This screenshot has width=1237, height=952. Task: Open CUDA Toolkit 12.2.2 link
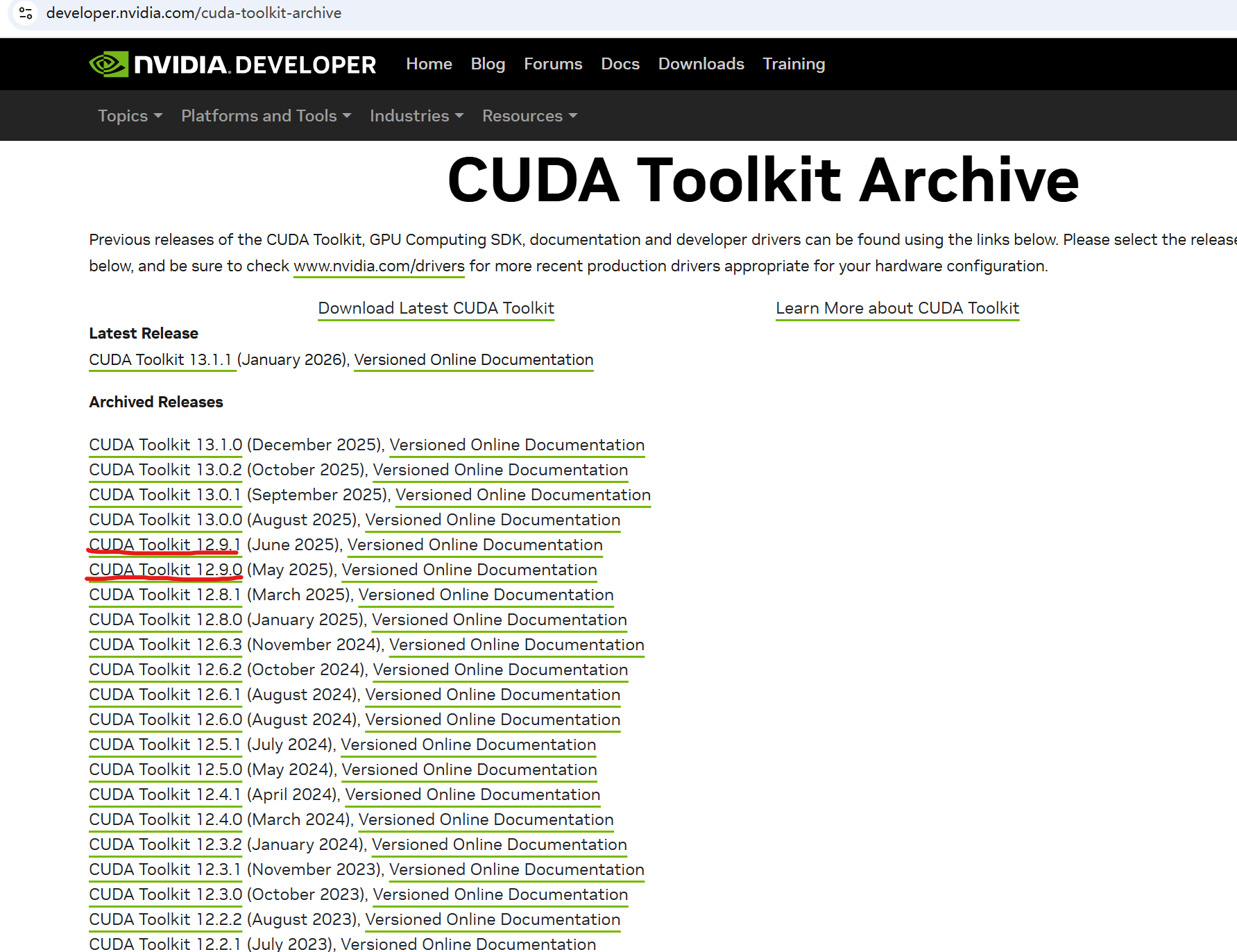point(166,919)
